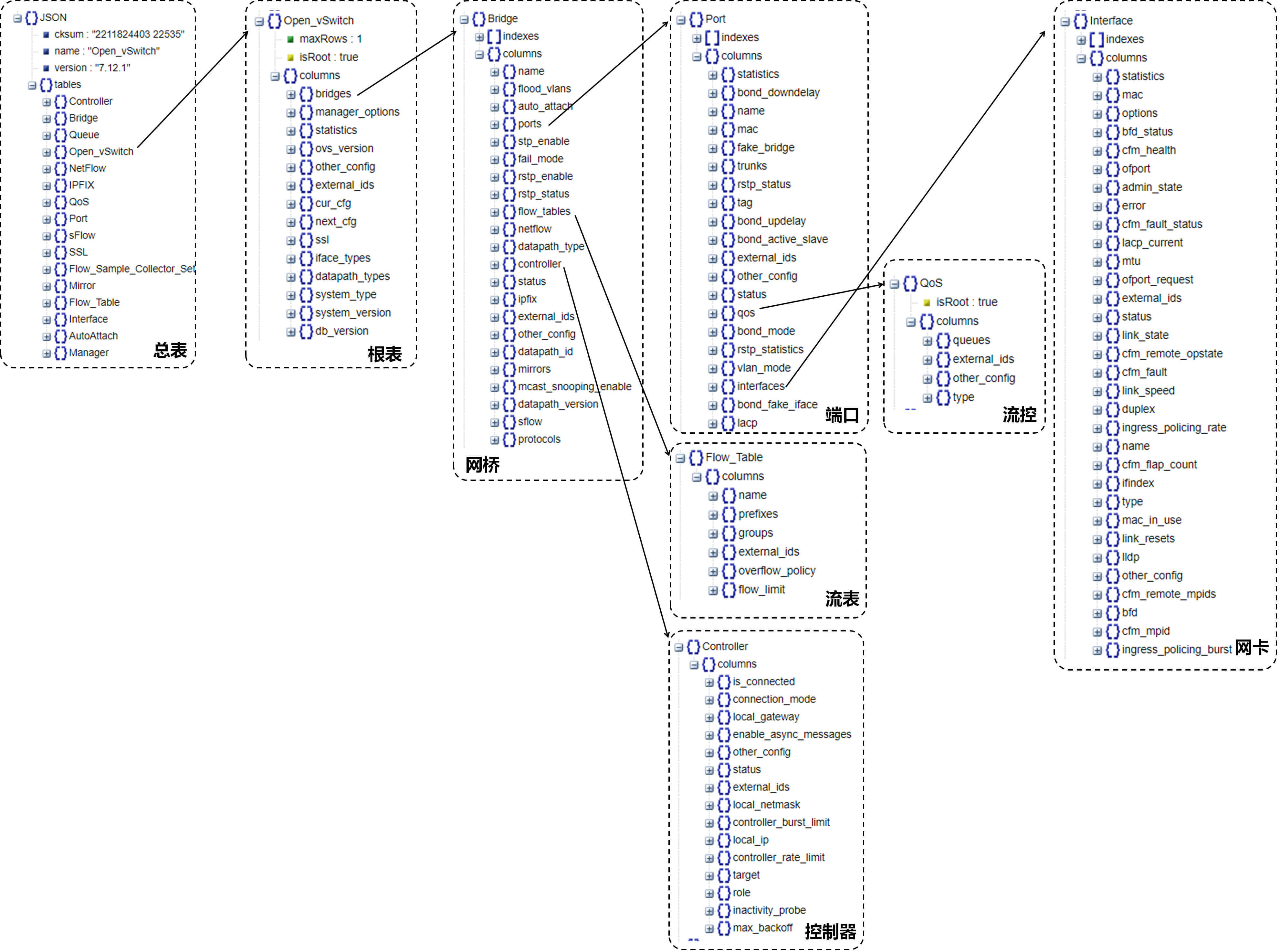Screen dimensions: 1280x952
Task: Click the AutoAttach table entry
Action: (93, 336)
